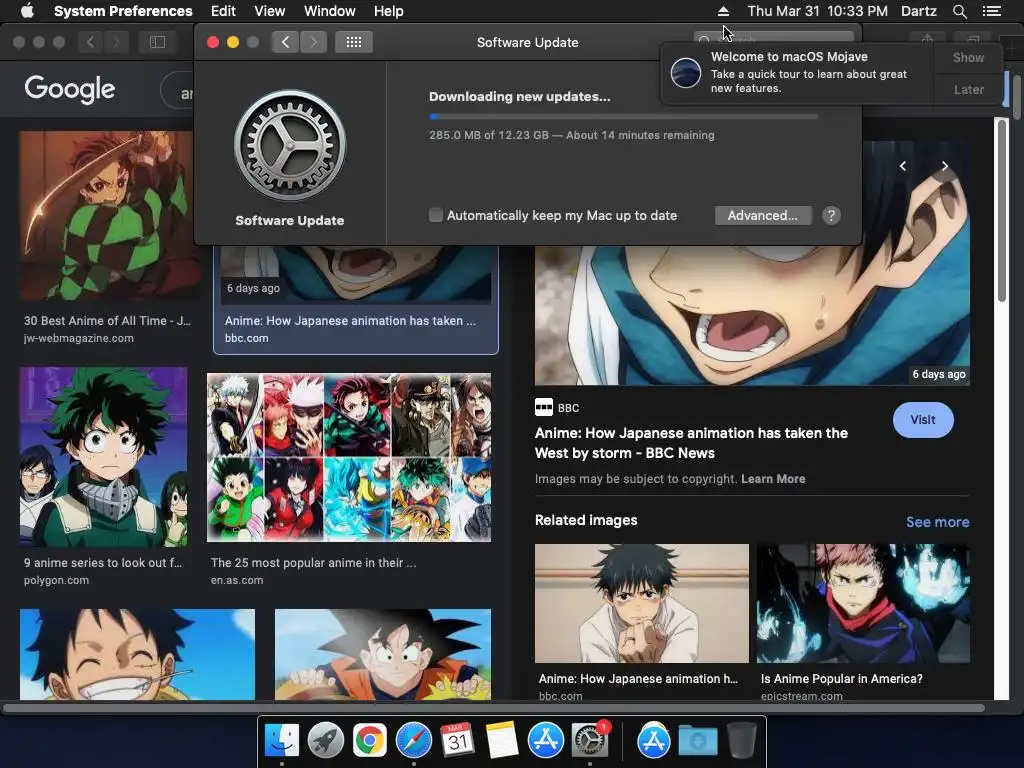1024x768 pixels.
Task: Click the Google search input field
Action: point(178,89)
